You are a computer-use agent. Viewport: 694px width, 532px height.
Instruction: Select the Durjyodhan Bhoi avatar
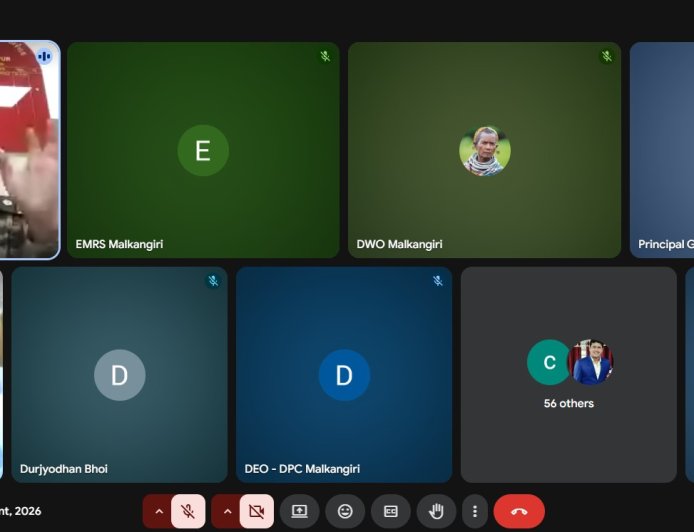(x=120, y=375)
